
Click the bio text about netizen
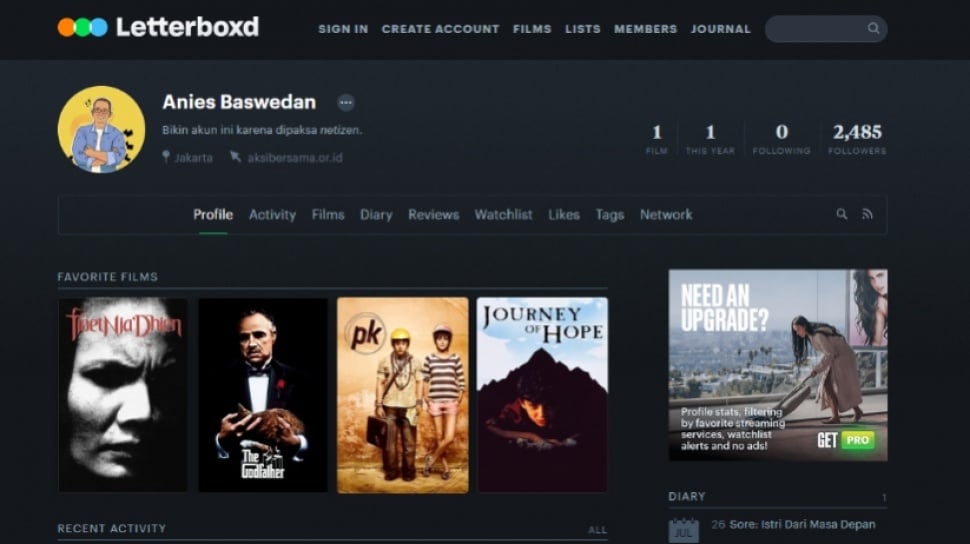(x=262, y=130)
